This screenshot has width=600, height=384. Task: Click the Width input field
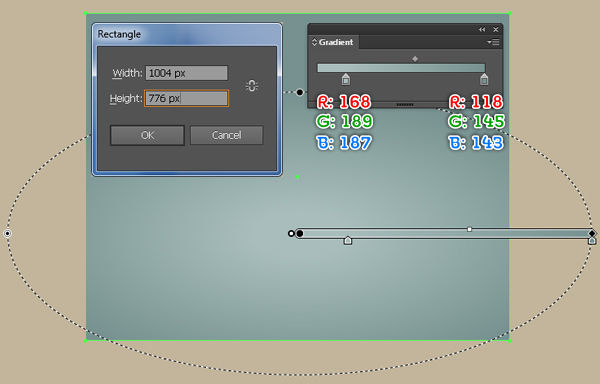(x=186, y=73)
